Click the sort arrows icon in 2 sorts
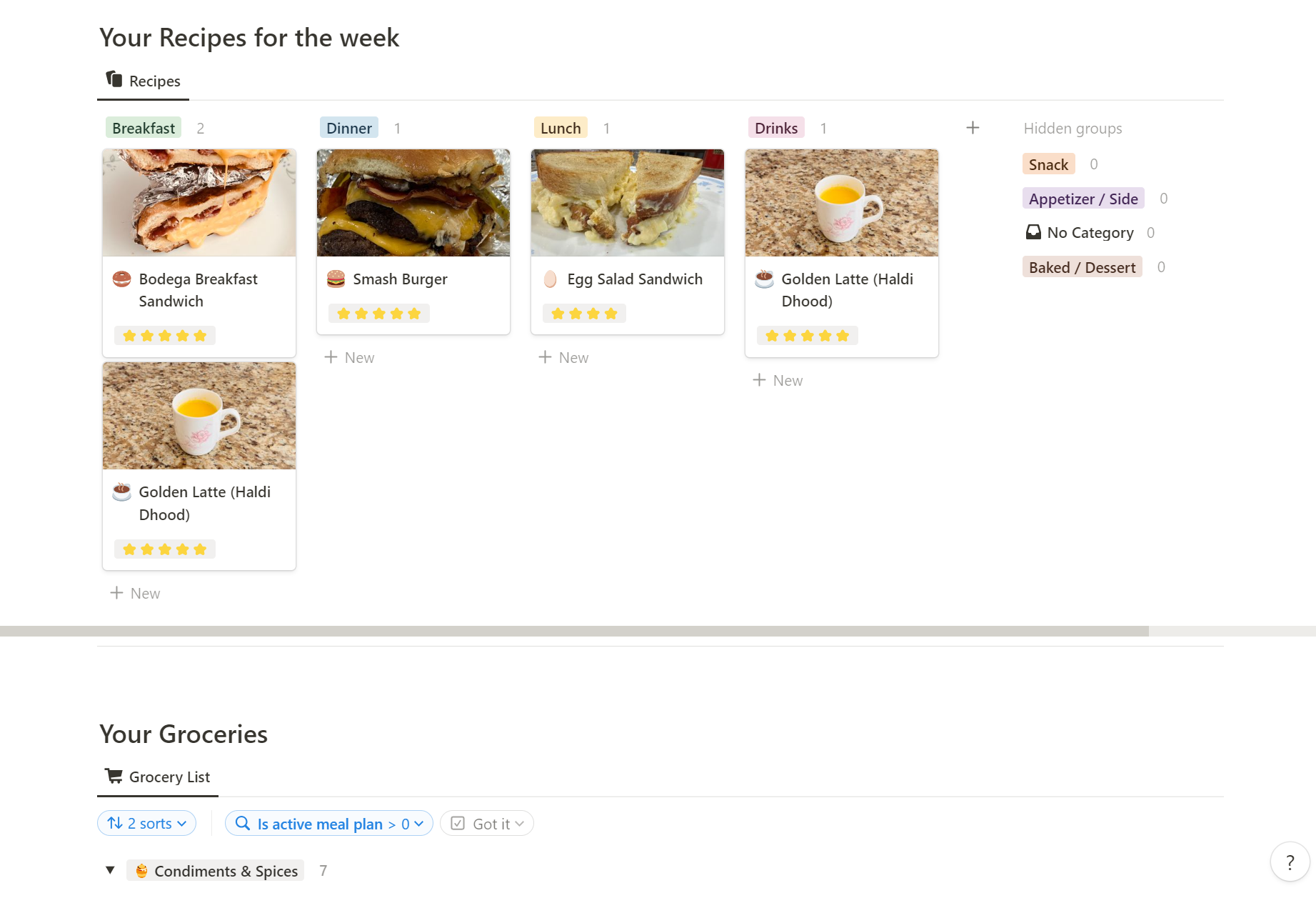Viewport: 1316px width, 898px height. [116, 823]
